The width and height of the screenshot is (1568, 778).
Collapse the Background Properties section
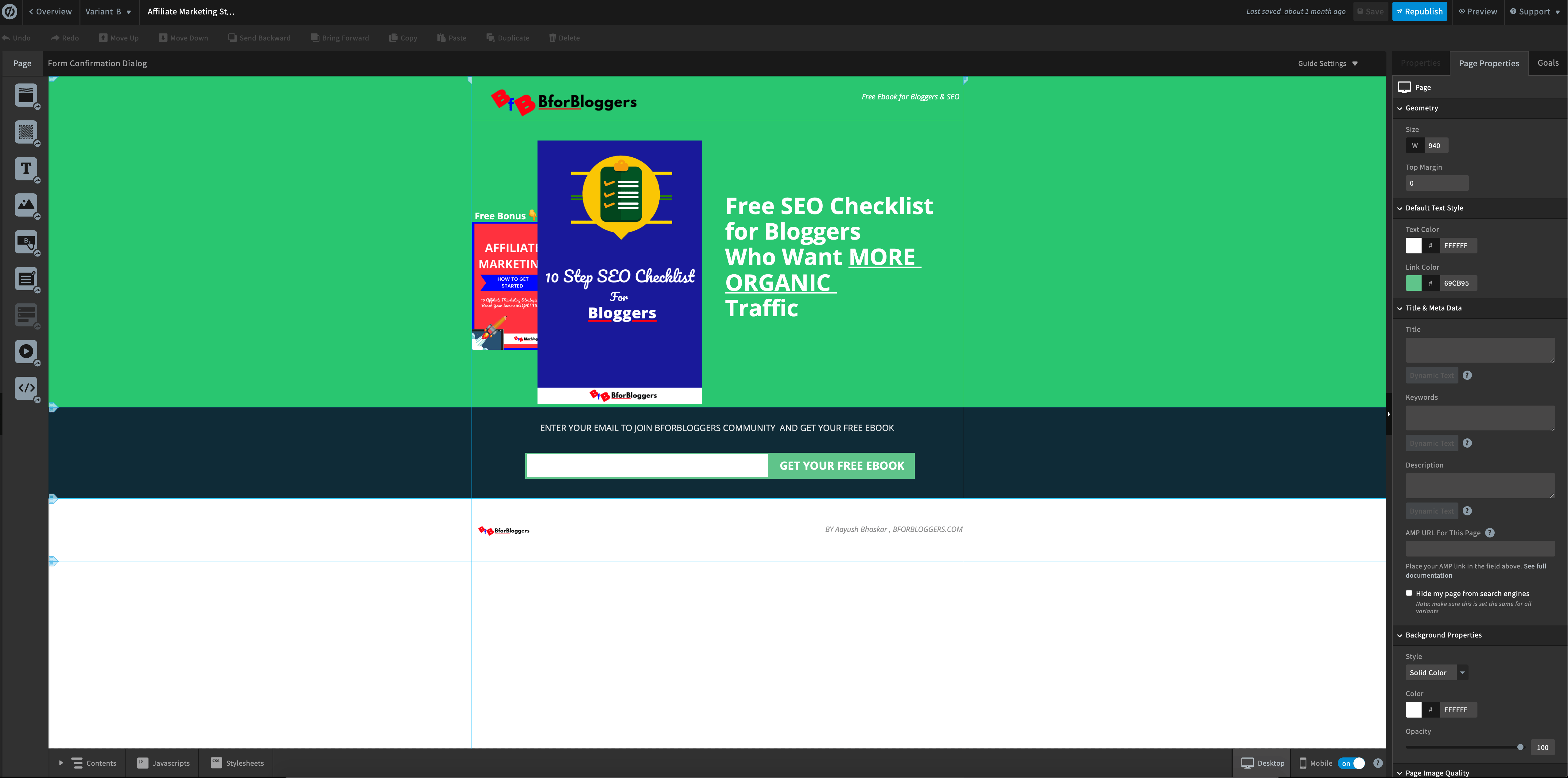click(1400, 635)
